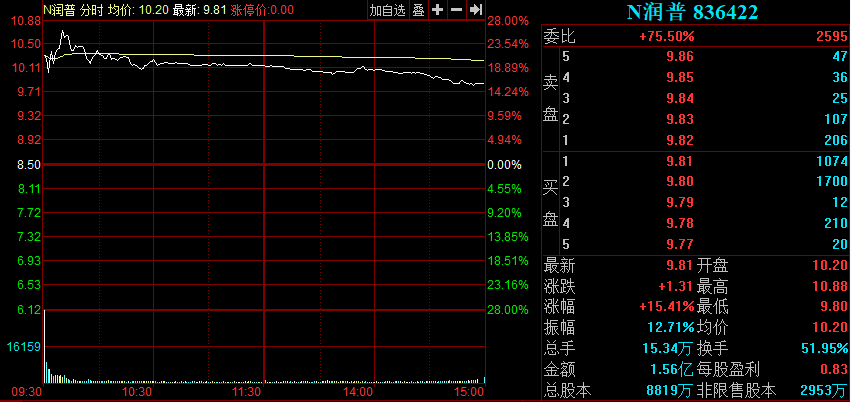Click the 涨跌 value +1.31
The height and width of the screenshot is (402, 851).
(x=677, y=286)
